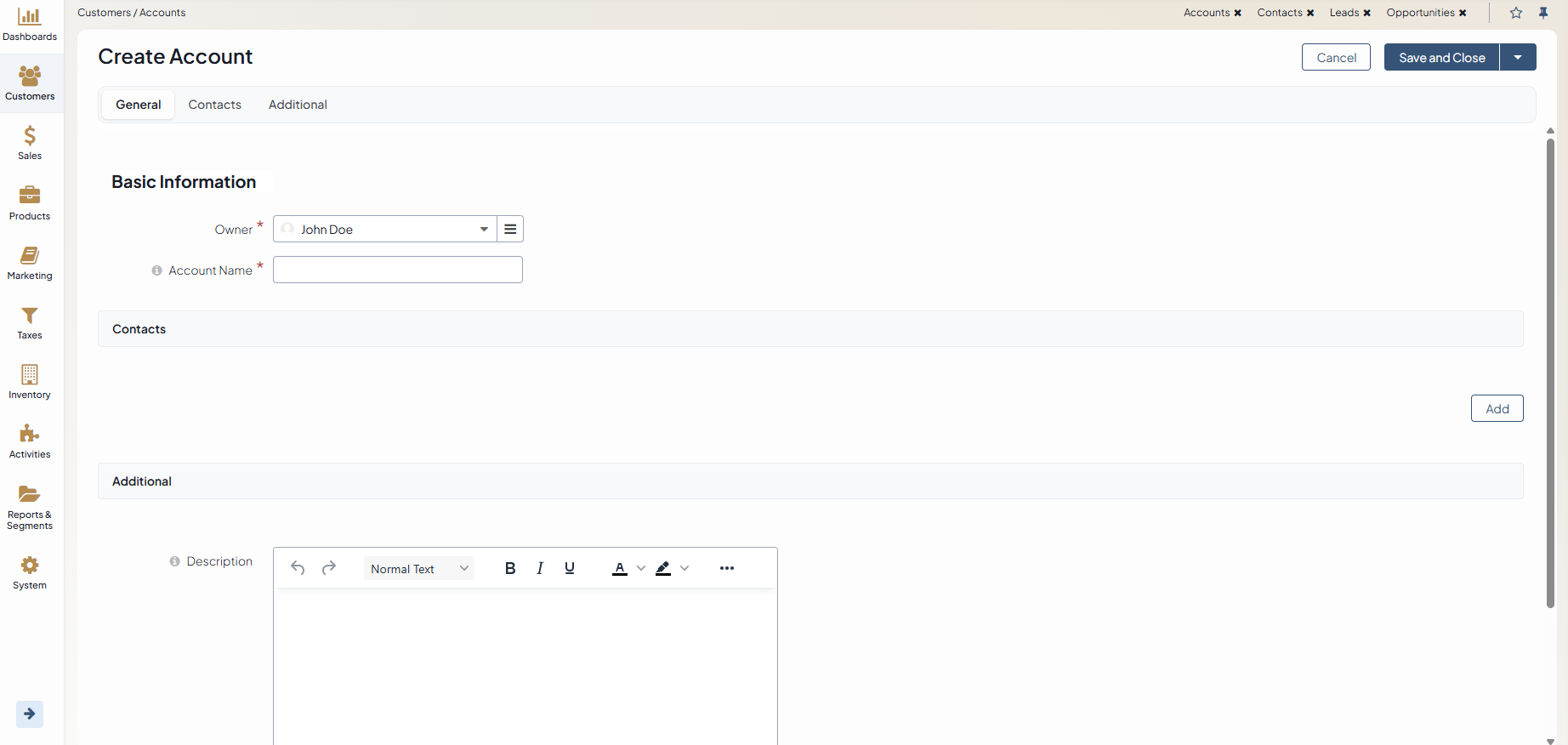Toggle italic formatting in Description editor
This screenshot has width=1568, height=745.
(540, 568)
